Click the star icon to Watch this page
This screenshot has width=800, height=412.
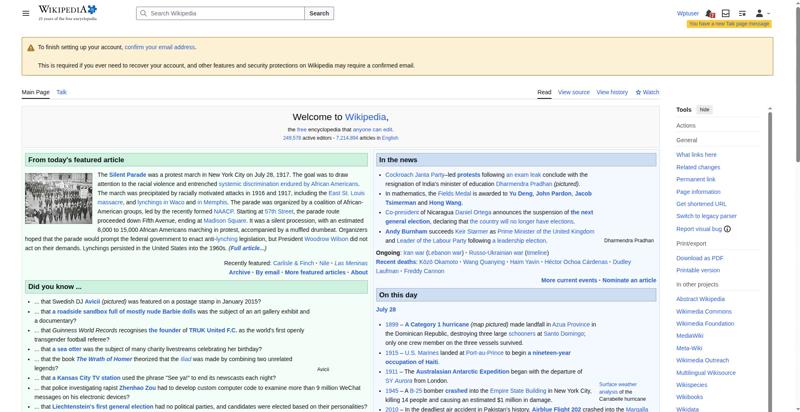coord(638,92)
